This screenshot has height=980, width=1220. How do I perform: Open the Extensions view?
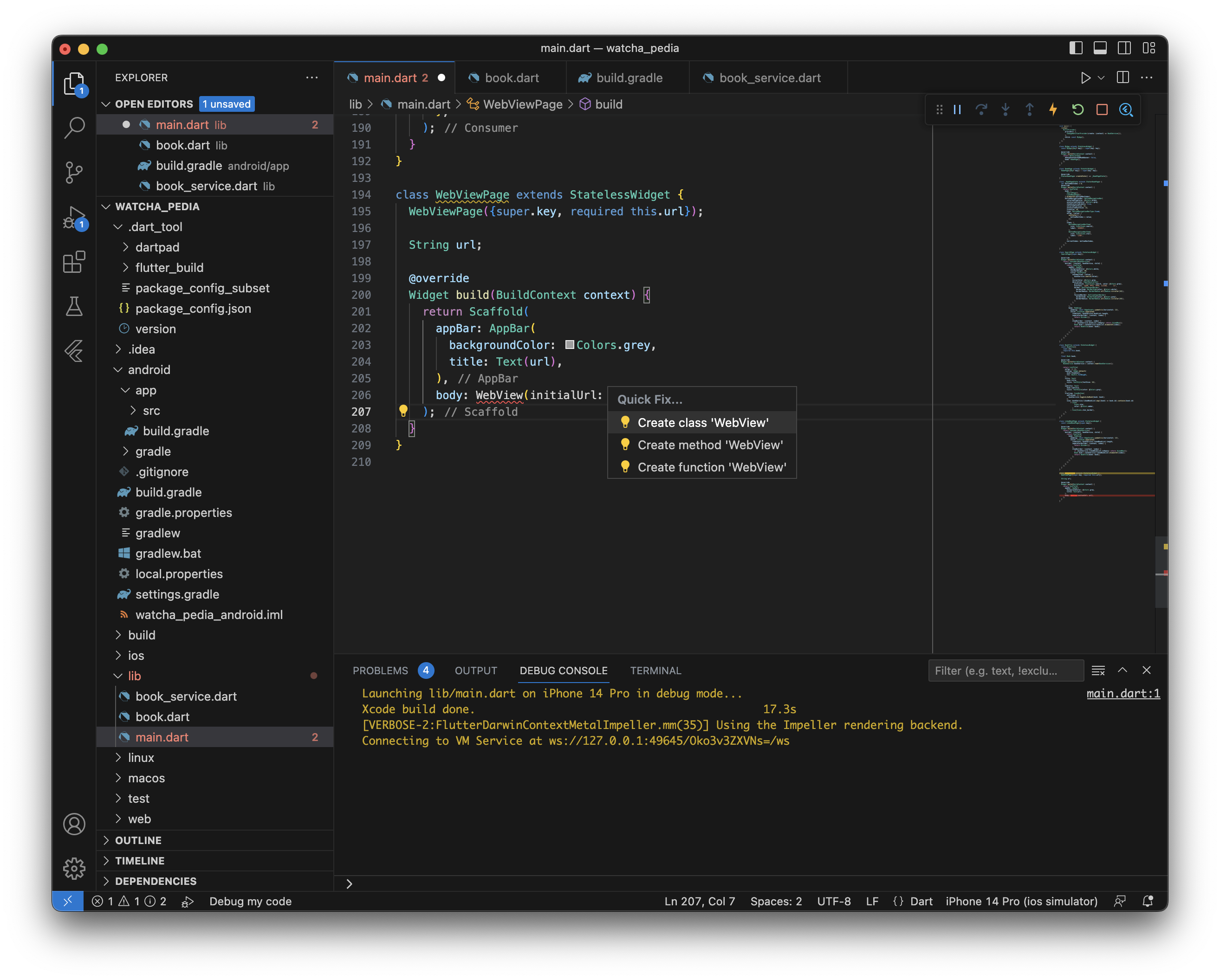[74, 262]
